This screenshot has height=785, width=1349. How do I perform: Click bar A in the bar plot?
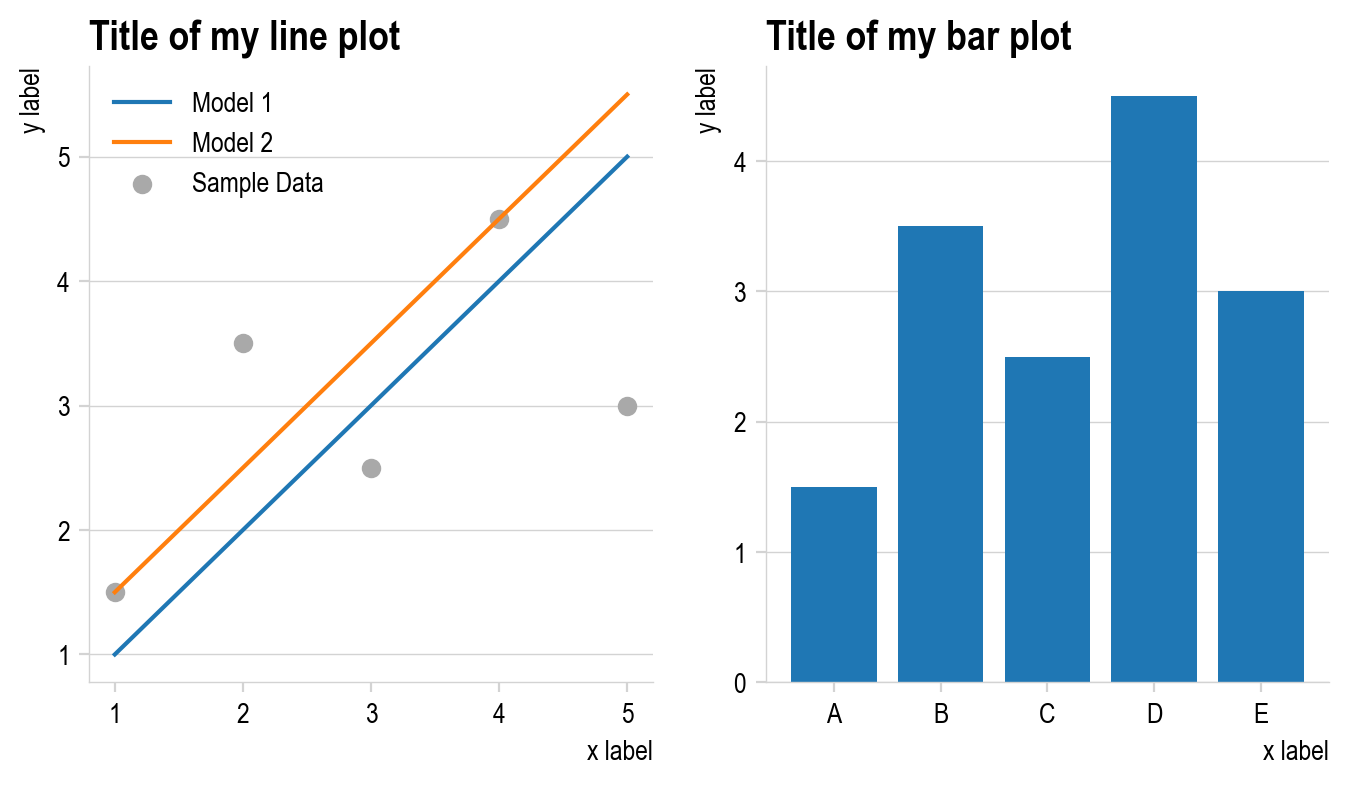tap(834, 585)
